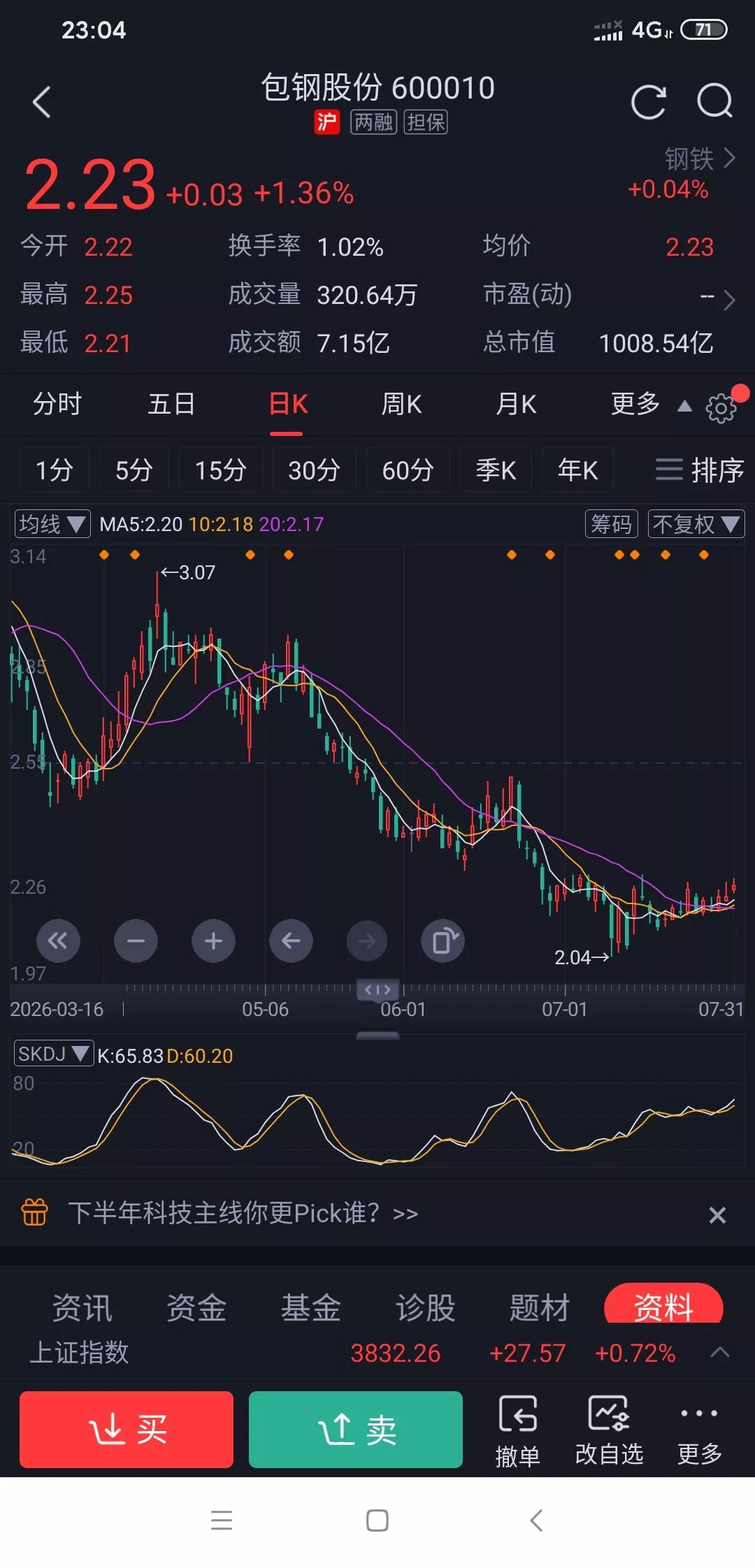The height and width of the screenshot is (1568, 755).
Task: Select 60分 period button
Action: coord(408,470)
